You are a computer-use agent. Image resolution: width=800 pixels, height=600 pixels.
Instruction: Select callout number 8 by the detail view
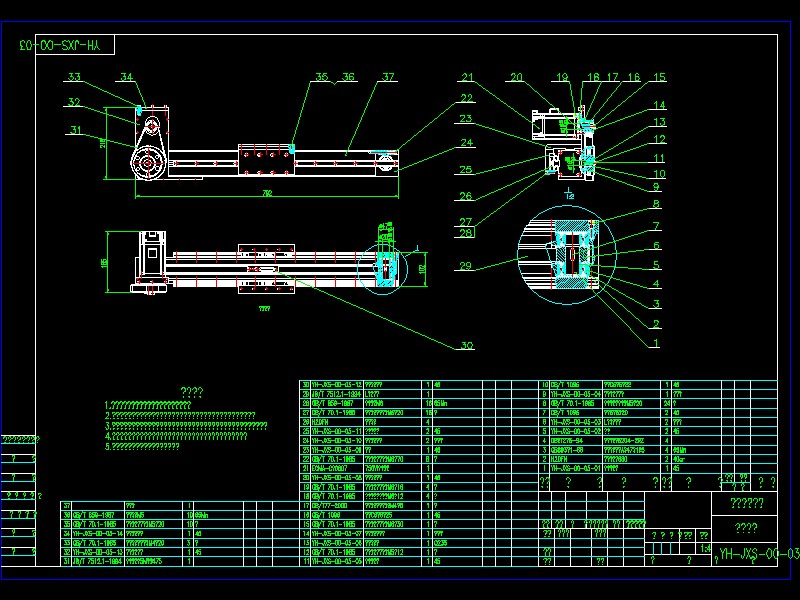click(x=656, y=204)
